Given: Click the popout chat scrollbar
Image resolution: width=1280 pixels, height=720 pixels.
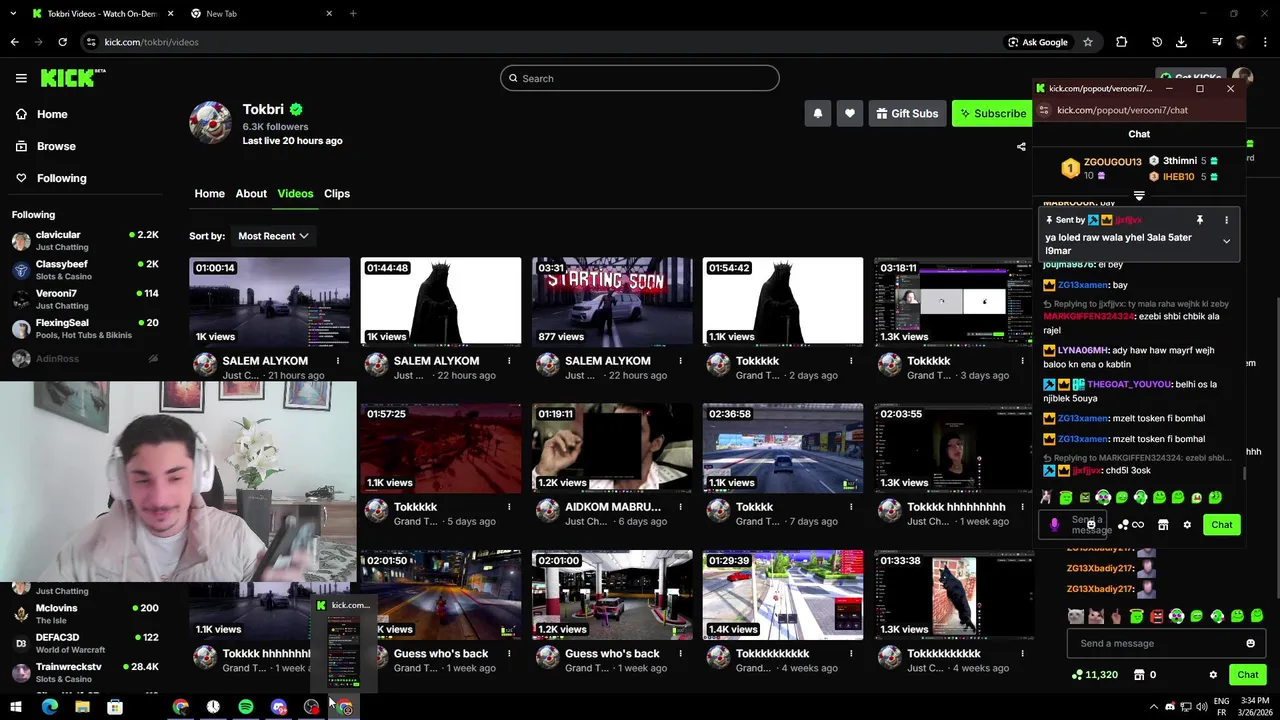Looking at the screenshot, I should 1244,473.
